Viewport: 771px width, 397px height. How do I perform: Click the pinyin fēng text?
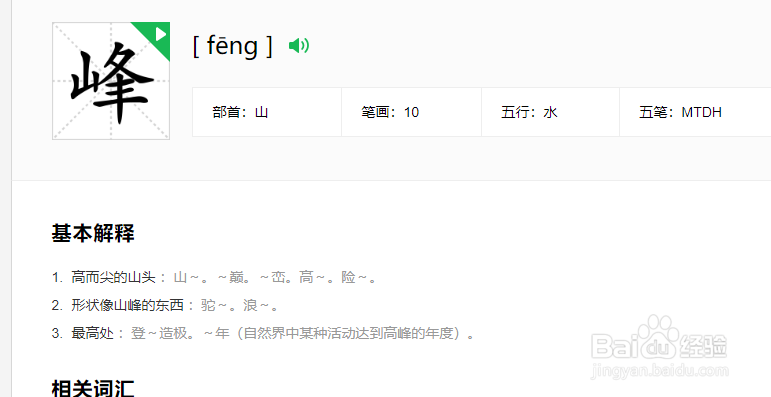click(232, 46)
